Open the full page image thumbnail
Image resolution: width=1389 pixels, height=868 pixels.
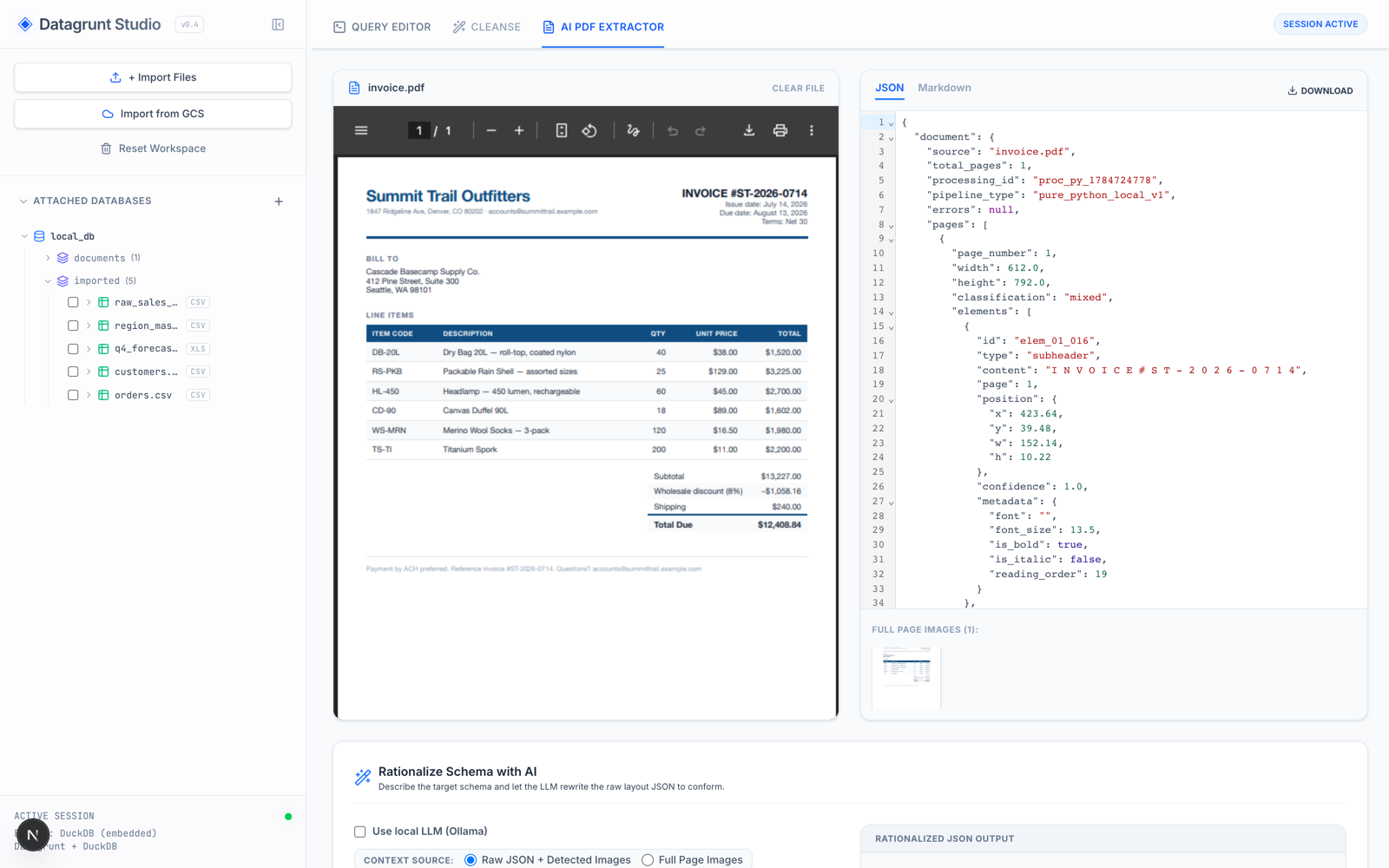906,677
